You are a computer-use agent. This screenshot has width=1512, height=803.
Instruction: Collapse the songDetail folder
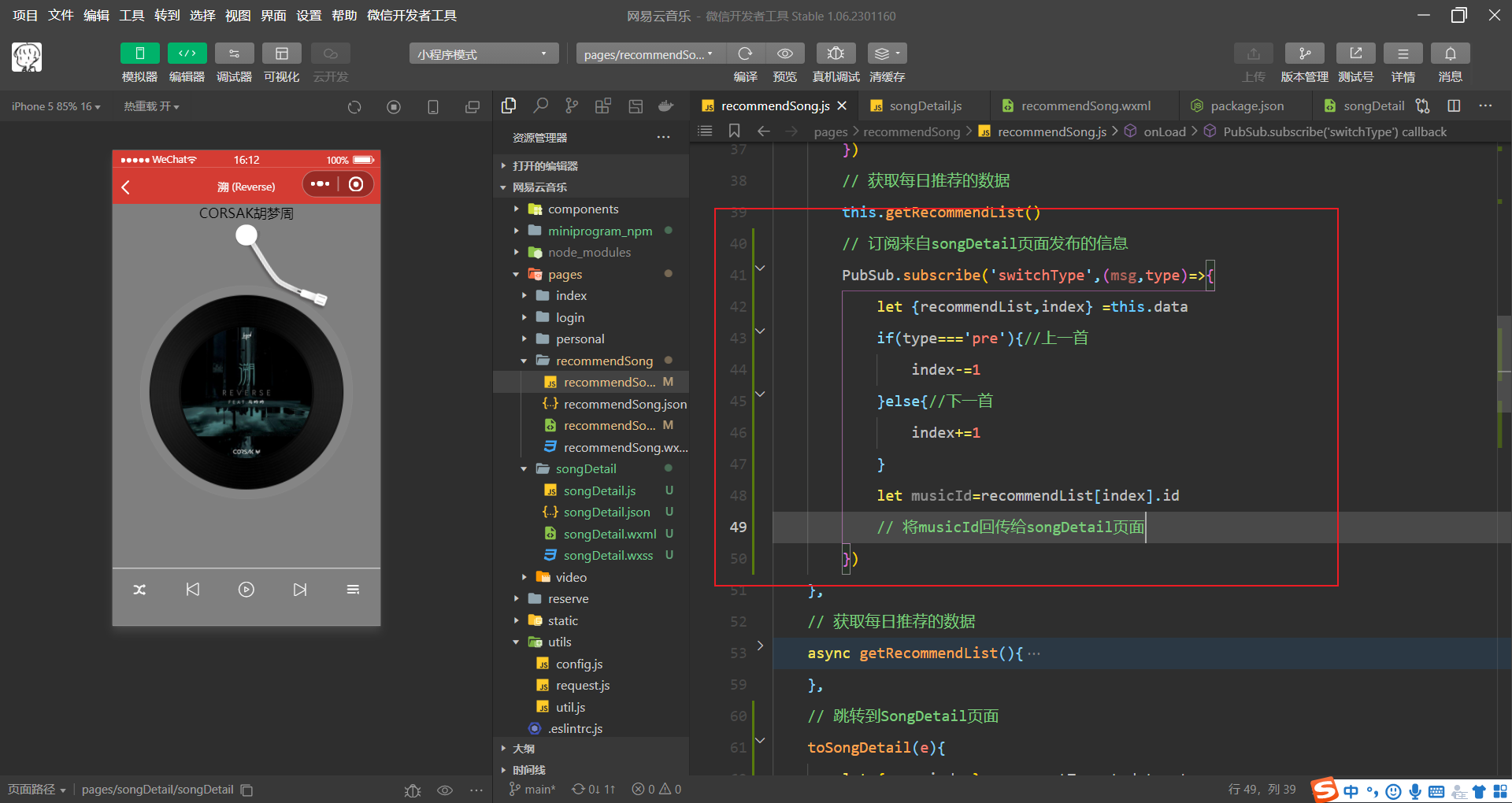pos(591,468)
